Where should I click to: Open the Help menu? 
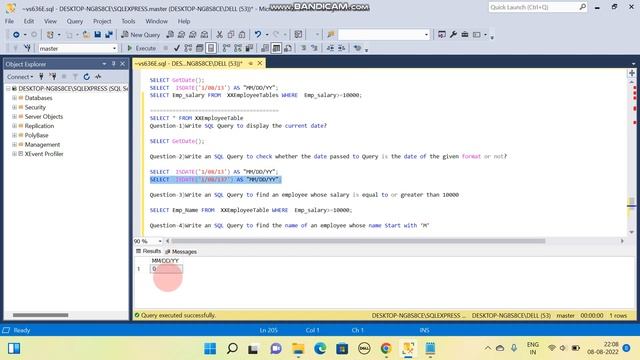[x=184, y=21]
